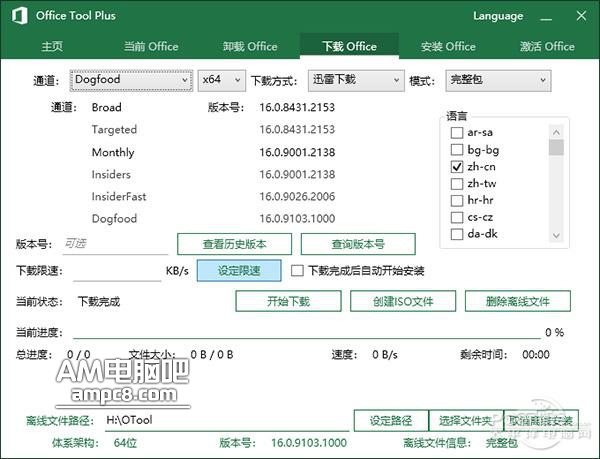The image size is (600, 459).
Task: Minimize the Office Tool Plus window
Action: [x=546, y=16]
